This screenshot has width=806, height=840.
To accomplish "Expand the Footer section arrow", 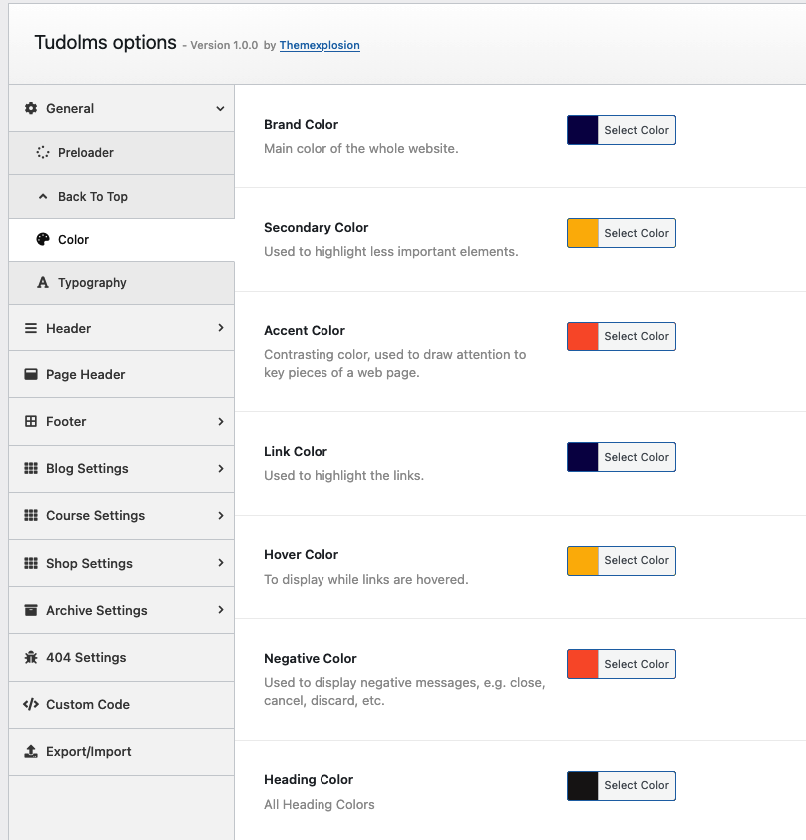I will click(220, 421).
